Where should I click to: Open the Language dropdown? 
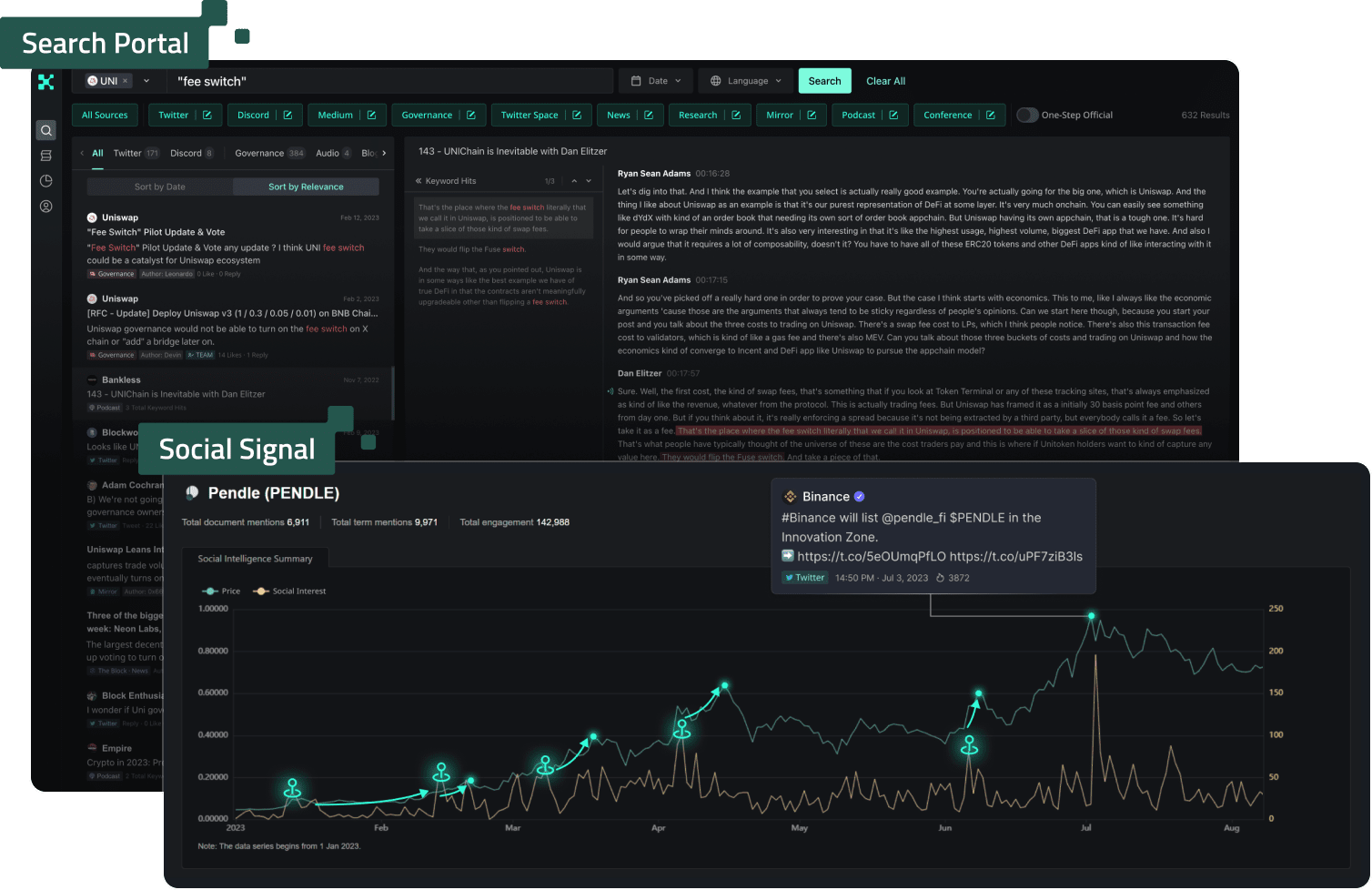pos(746,81)
